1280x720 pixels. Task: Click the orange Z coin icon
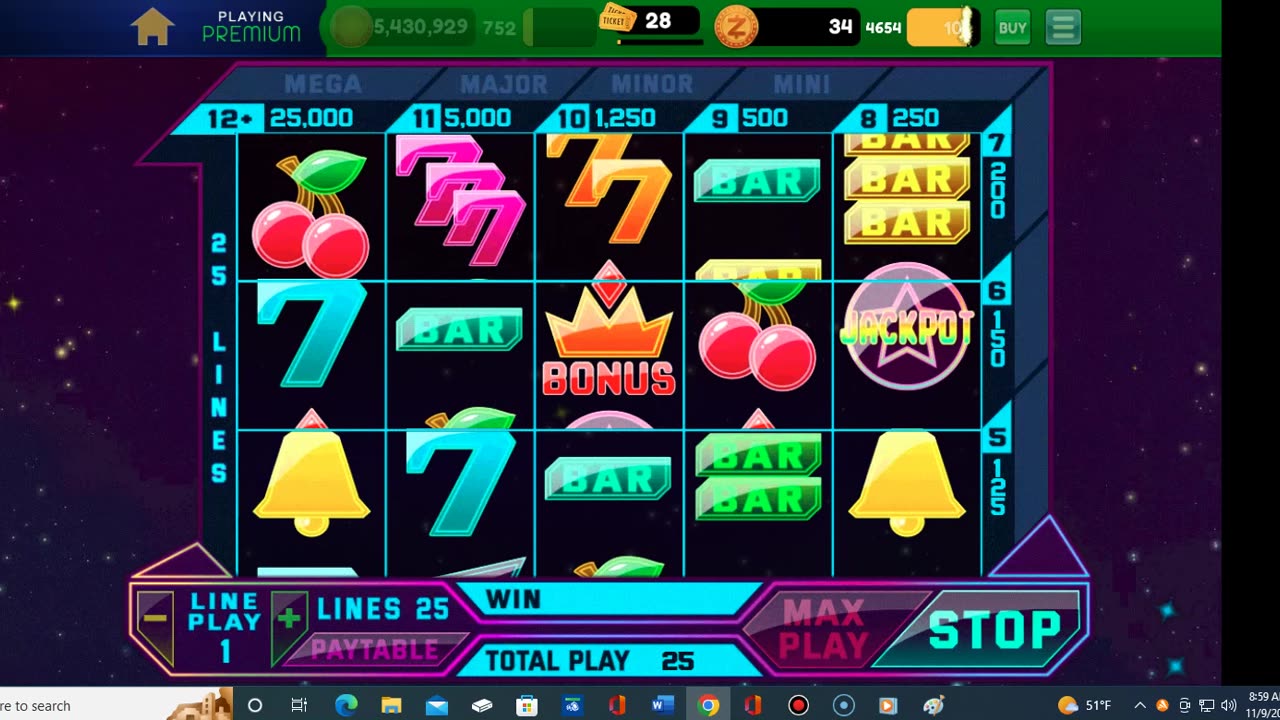(737, 27)
